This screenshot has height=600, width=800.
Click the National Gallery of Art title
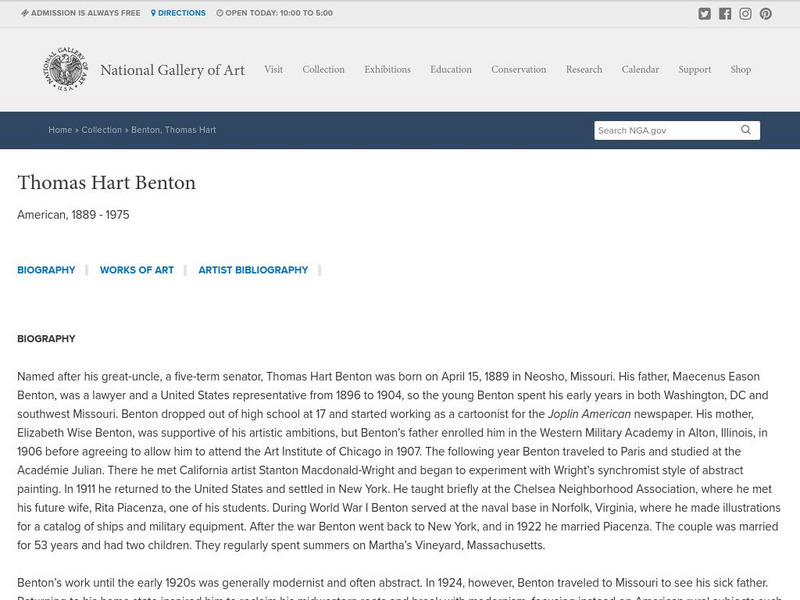[x=172, y=70]
